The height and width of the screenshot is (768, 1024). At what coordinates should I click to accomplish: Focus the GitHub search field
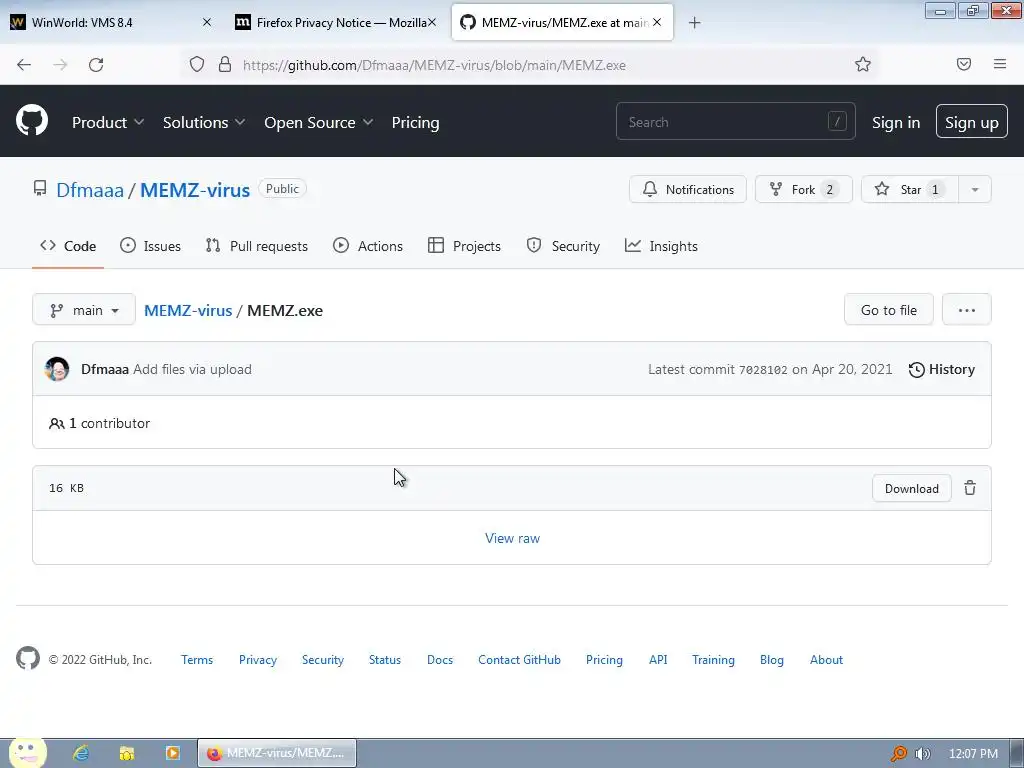tap(735, 121)
